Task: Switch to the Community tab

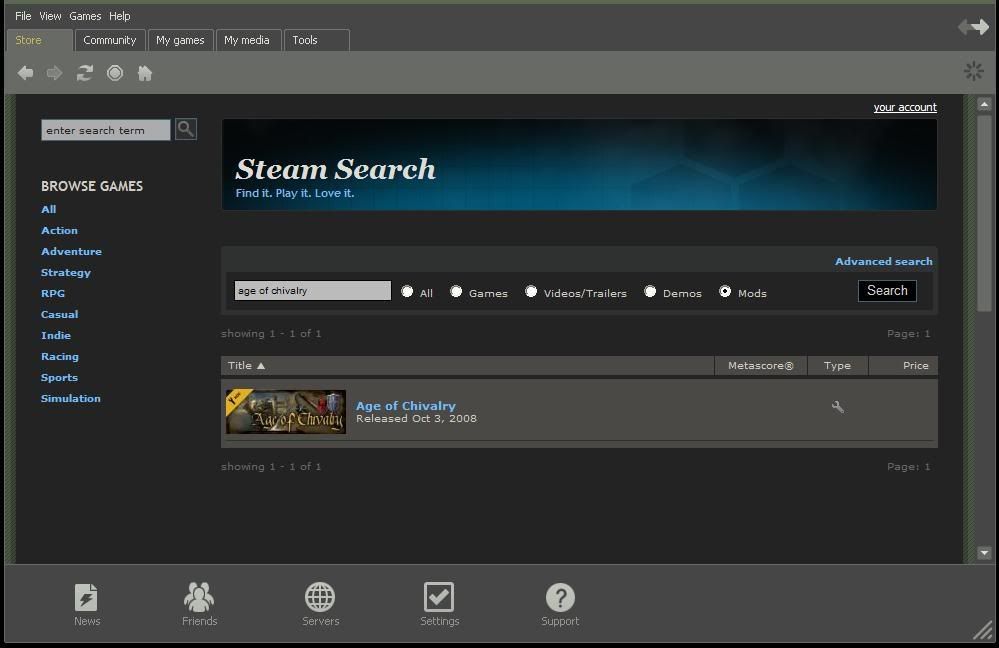Action: (110, 40)
